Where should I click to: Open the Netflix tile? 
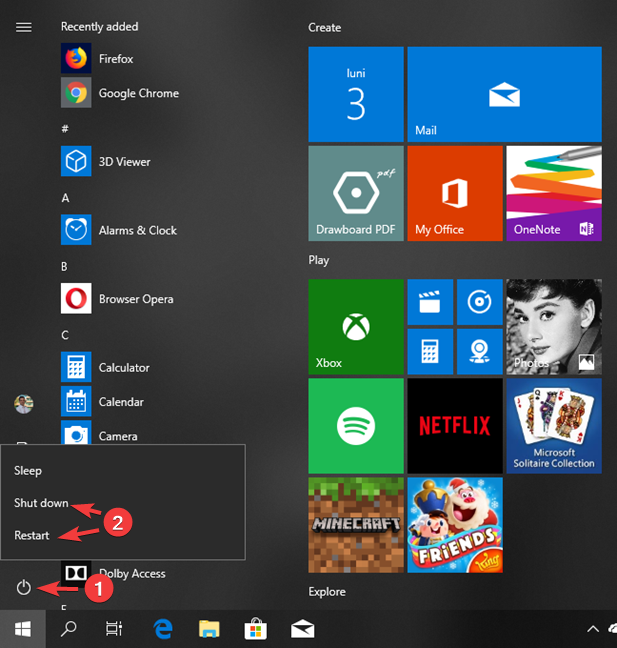click(x=454, y=425)
